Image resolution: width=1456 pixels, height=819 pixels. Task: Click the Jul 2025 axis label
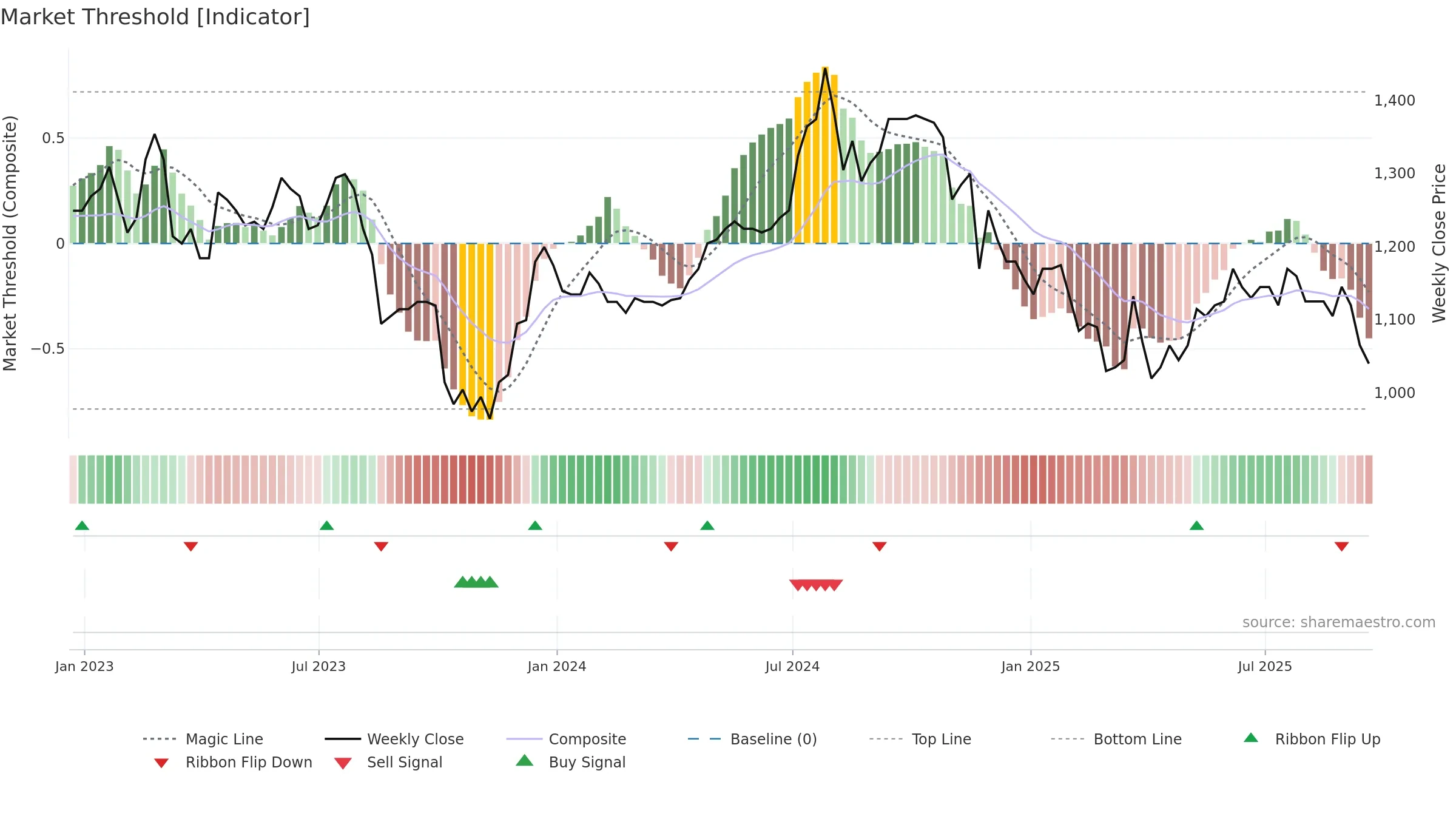[x=1265, y=666]
